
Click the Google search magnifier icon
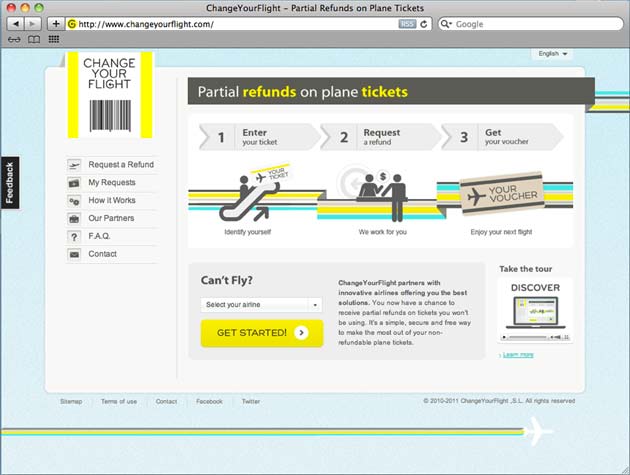[446, 24]
